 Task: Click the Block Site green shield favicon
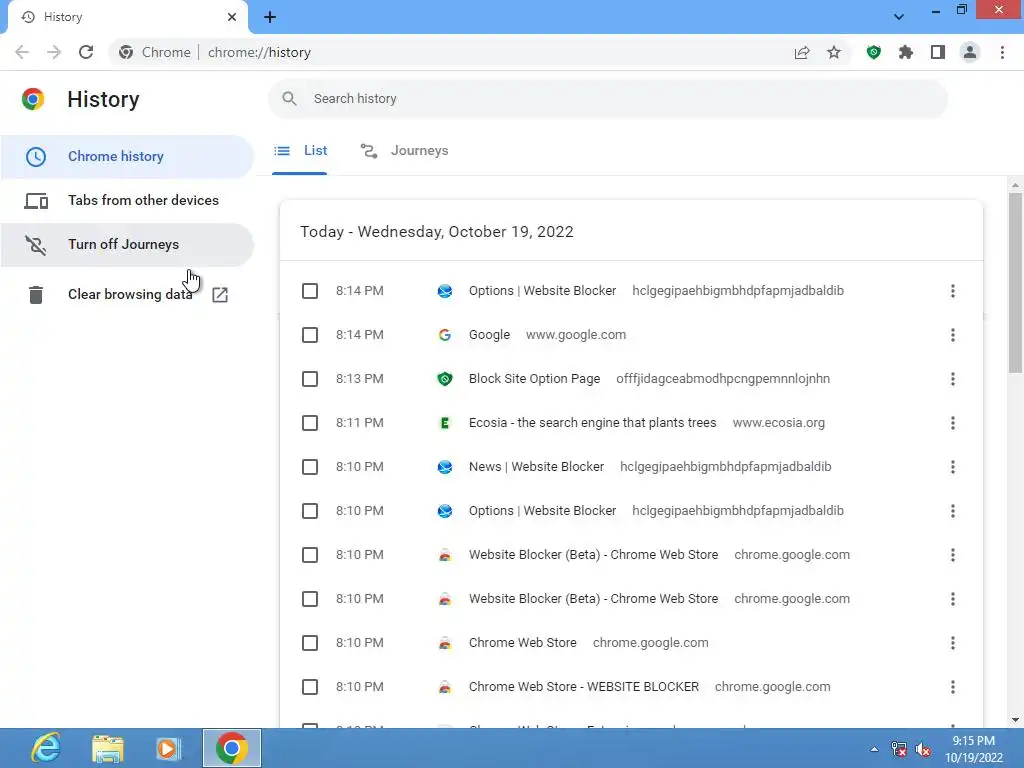445,379
